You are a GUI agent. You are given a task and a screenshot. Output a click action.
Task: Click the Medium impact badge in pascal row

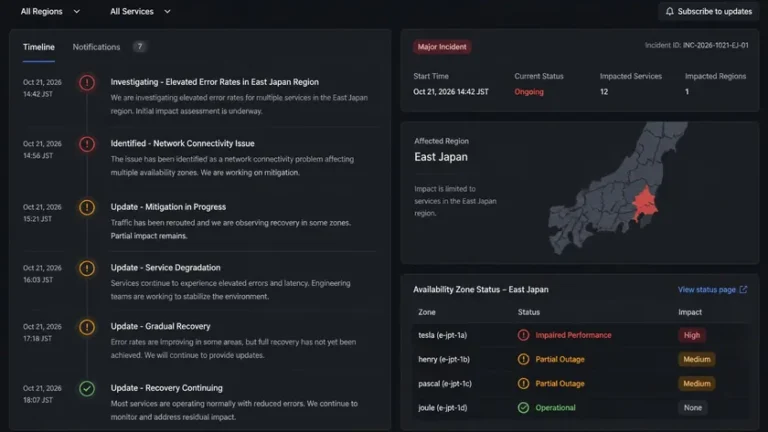click(696, 384)
